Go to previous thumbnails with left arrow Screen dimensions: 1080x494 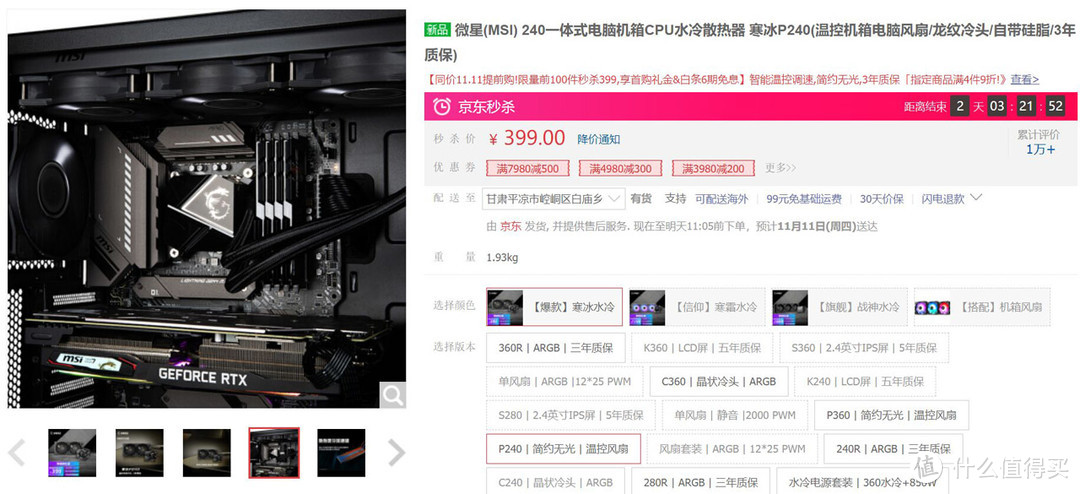tap(16, 453)
